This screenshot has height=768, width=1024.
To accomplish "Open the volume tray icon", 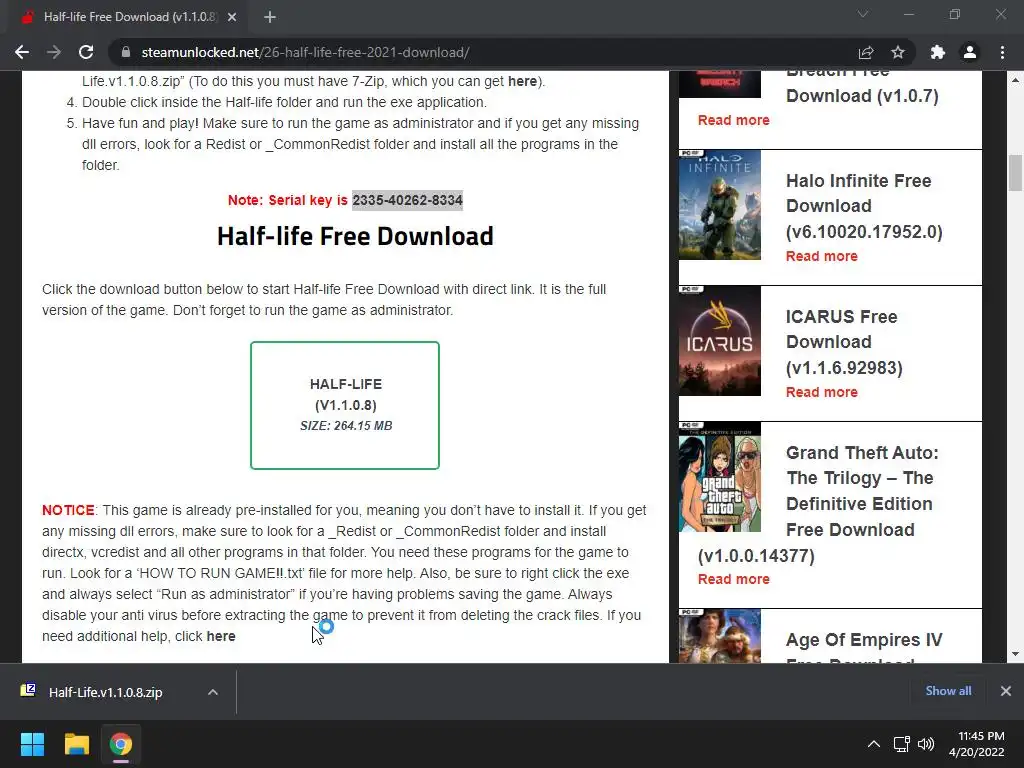I will [926, 744].
